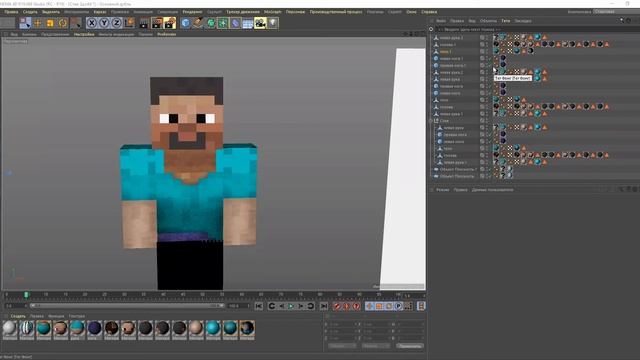Add a light object
Viewport: 640px width, 360px height.
pos(273,23)
